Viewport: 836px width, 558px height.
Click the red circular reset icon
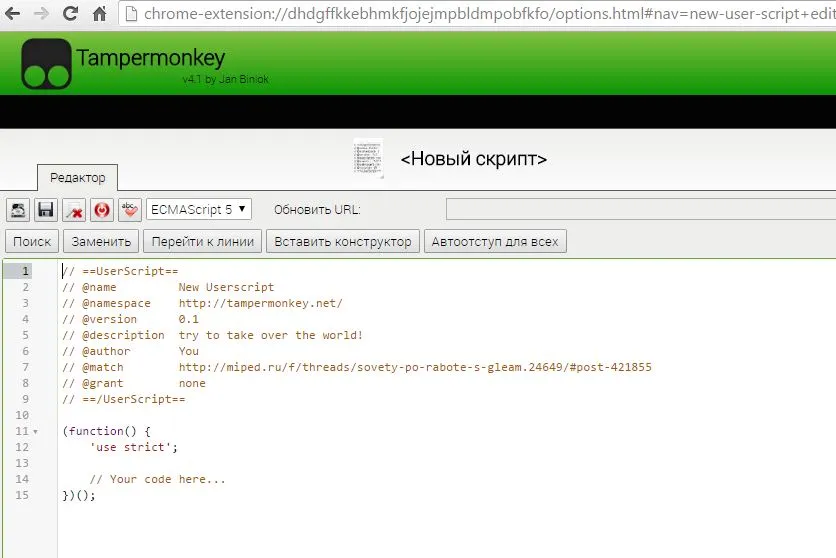(x=102, y=210)
